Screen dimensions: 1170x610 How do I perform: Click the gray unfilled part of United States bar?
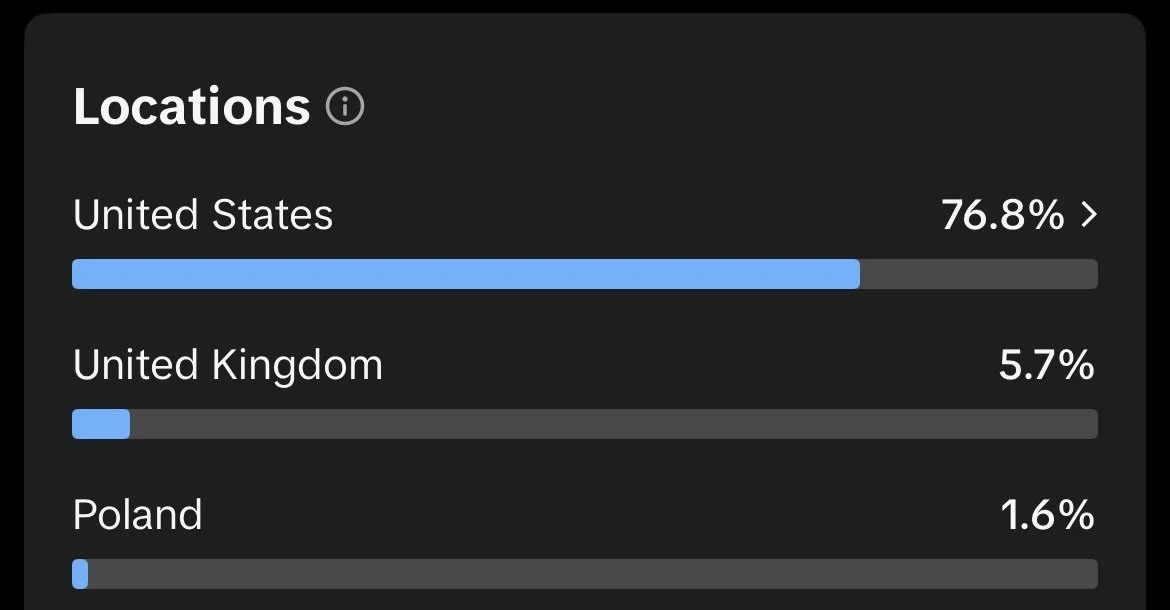coord(978,274)
